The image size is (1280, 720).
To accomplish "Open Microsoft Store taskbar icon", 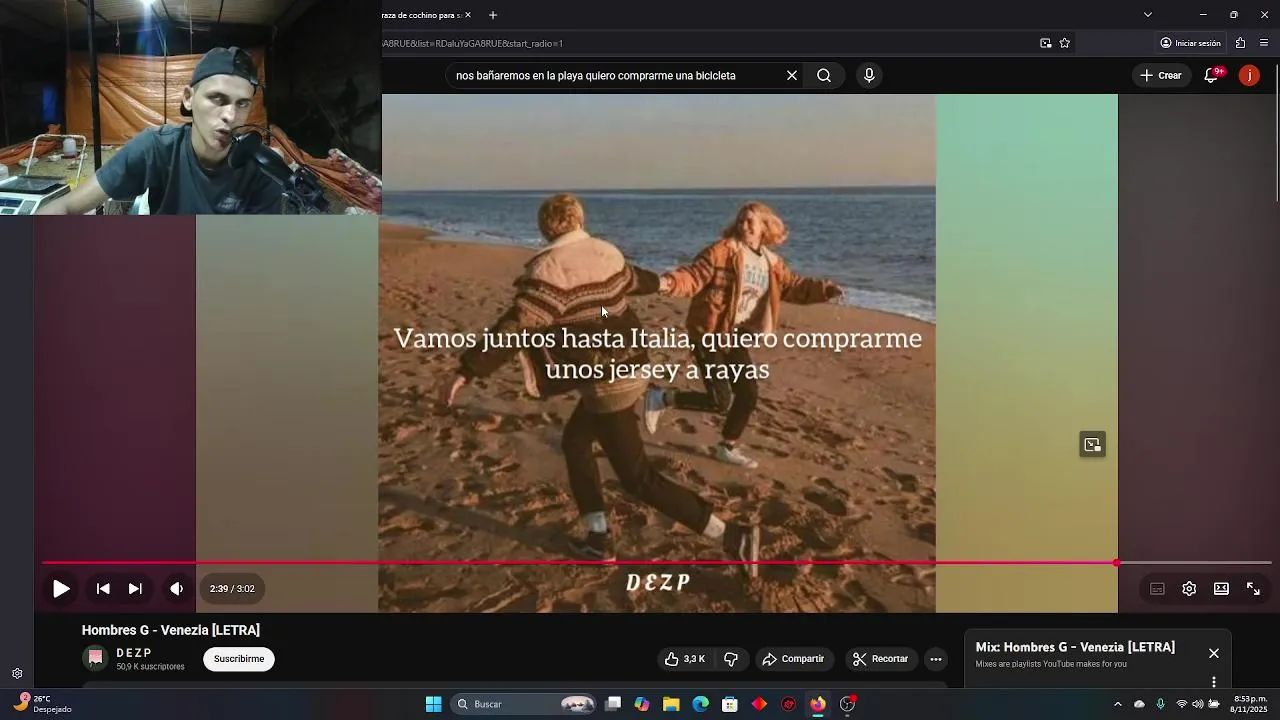I will coord(730,704).
